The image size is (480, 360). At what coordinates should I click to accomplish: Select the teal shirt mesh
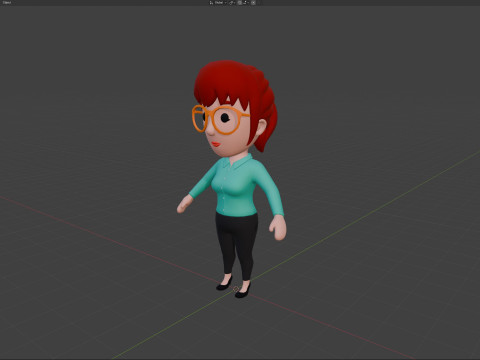click(x=238, y=188)
